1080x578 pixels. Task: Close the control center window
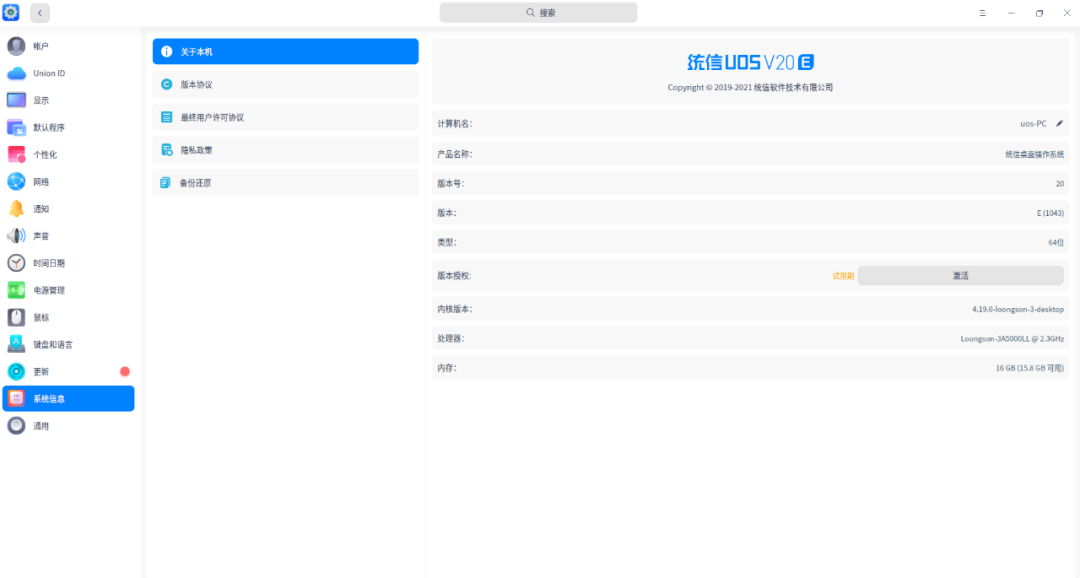(1067, 12)
